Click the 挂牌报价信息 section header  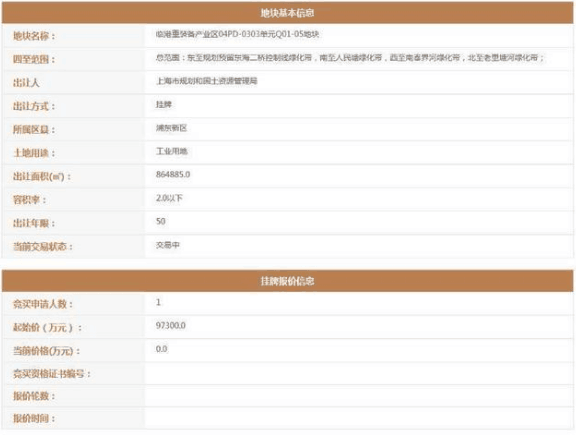click(x=287, y=281)
